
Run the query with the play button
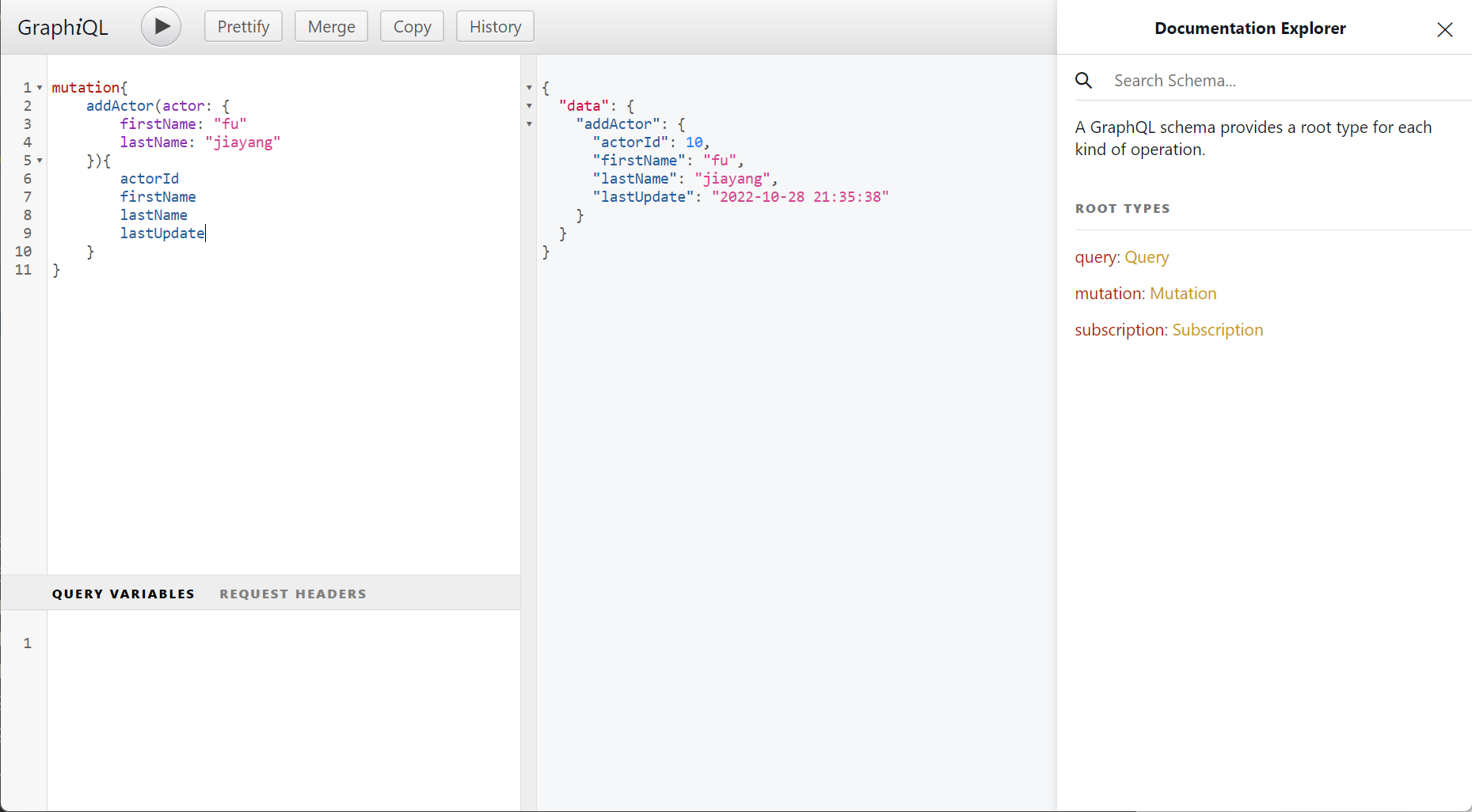point(161,26)
